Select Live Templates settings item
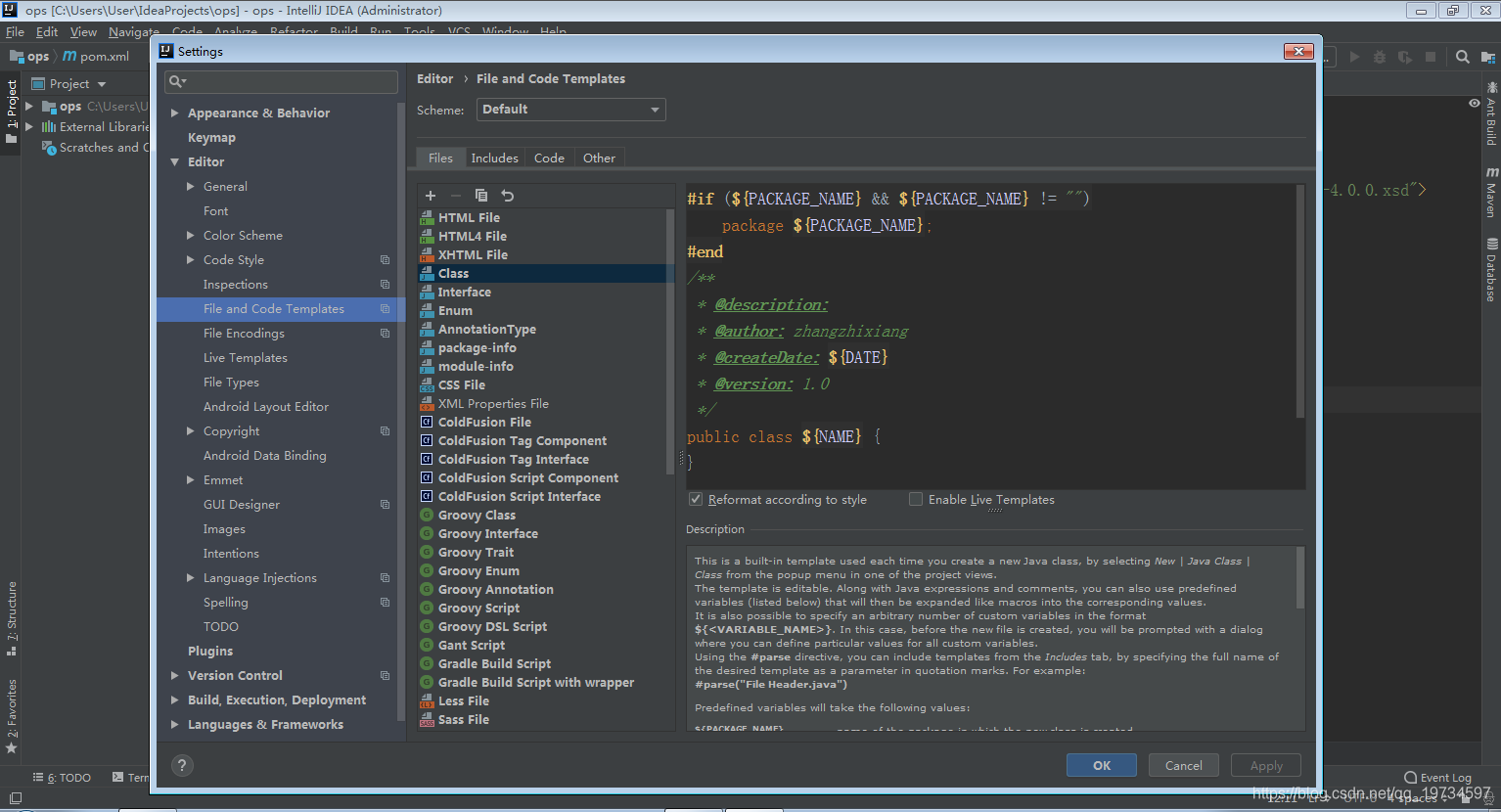This screenshot has height=812, width=1501. coord(246,358)
